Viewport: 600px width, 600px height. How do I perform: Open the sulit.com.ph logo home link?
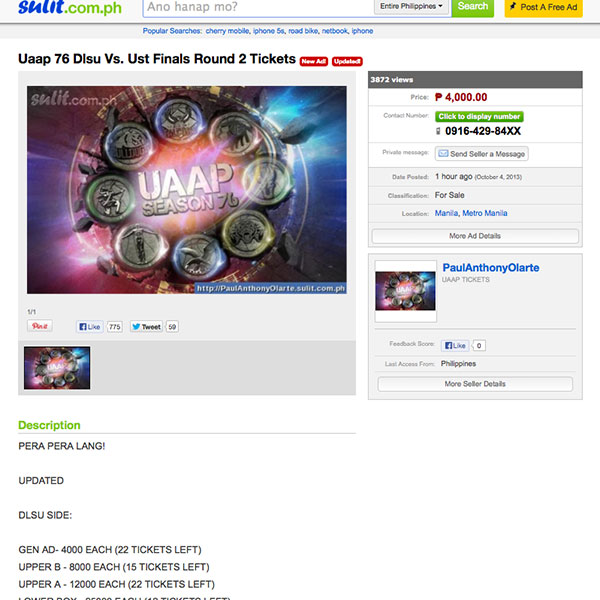(70, 7)
